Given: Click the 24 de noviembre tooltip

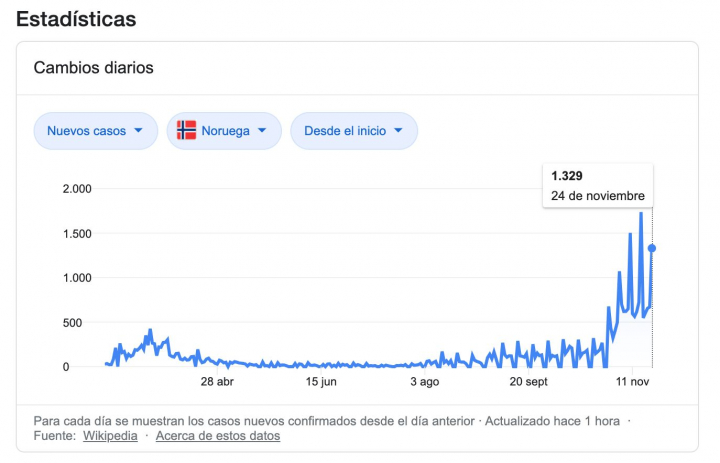Looking at the screenshot, I should coord(597,186).
